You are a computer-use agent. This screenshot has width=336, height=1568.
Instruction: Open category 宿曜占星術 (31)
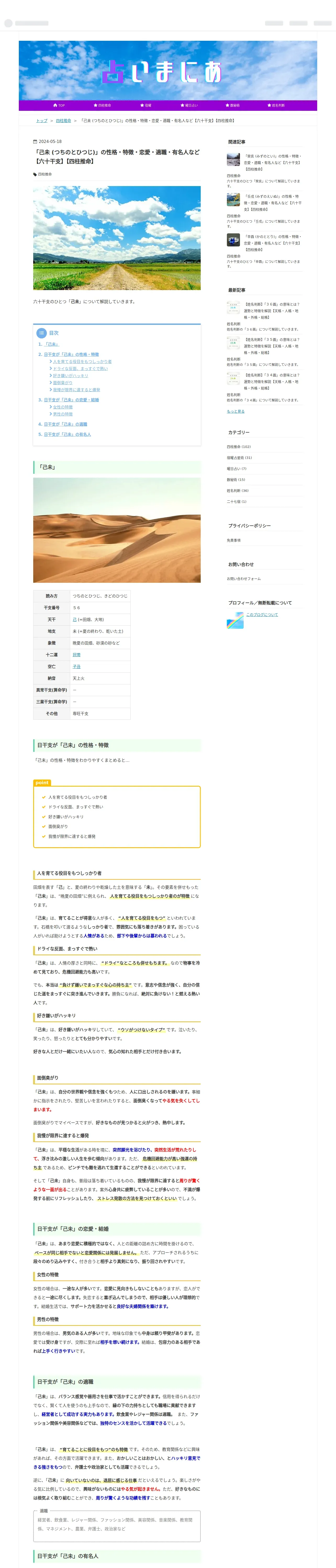(x=239, y=458)
